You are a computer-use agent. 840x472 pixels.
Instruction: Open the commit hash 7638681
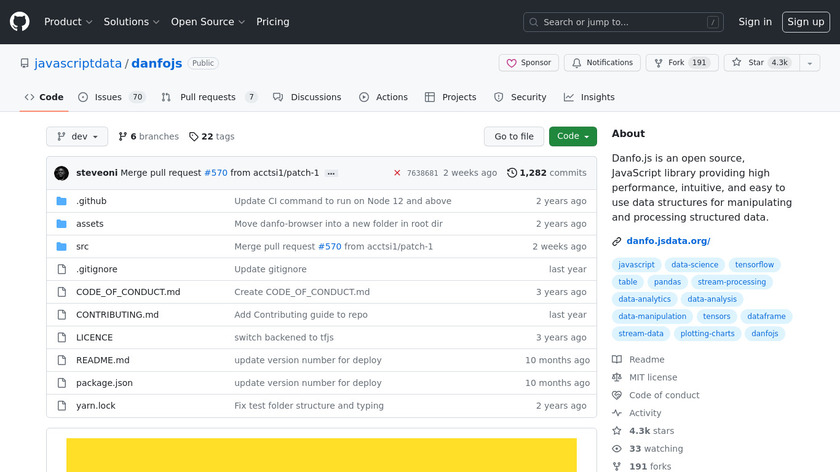pos(422,173)
